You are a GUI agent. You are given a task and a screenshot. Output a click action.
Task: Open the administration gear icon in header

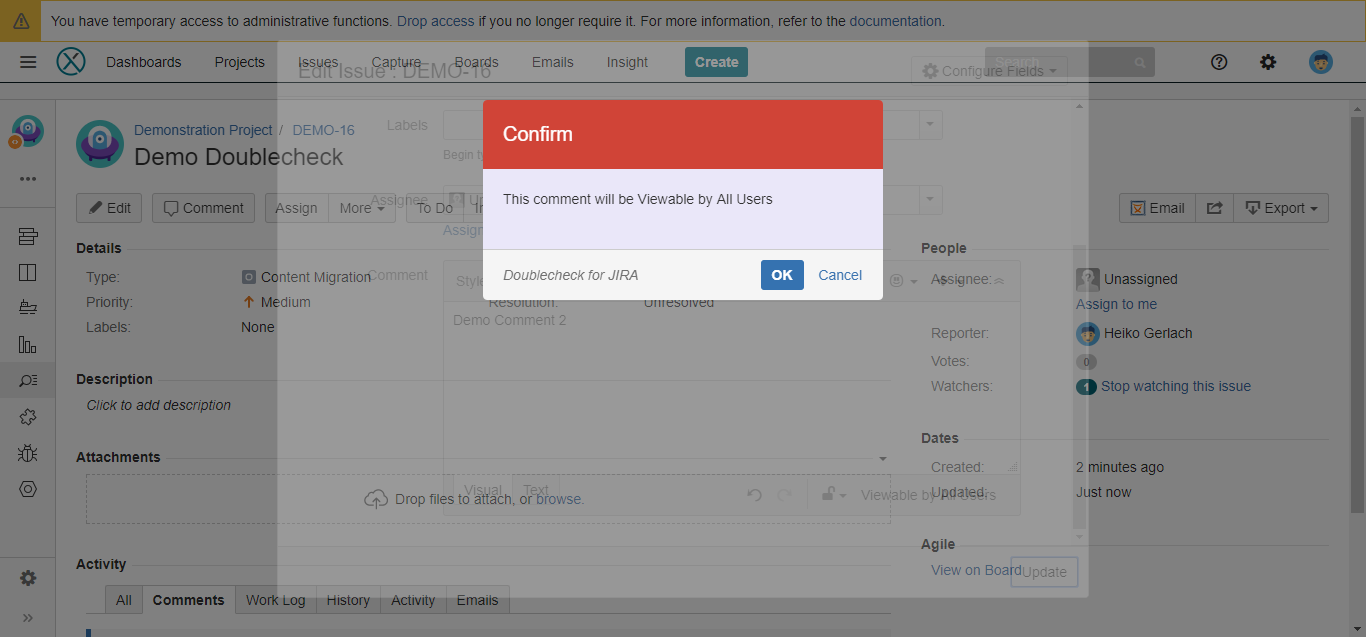[x=1268, y=62]
